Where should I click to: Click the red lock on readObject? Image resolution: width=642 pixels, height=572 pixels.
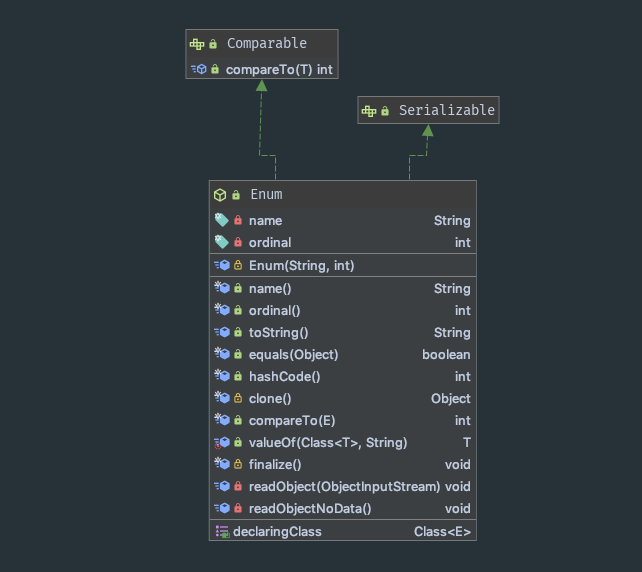point(238,487)
